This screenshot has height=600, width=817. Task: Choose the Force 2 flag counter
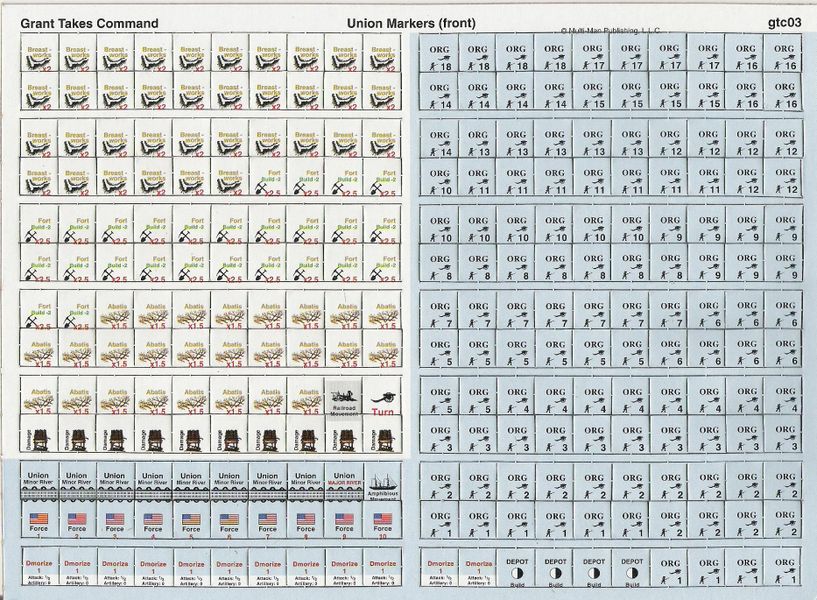tap(77, 520)
